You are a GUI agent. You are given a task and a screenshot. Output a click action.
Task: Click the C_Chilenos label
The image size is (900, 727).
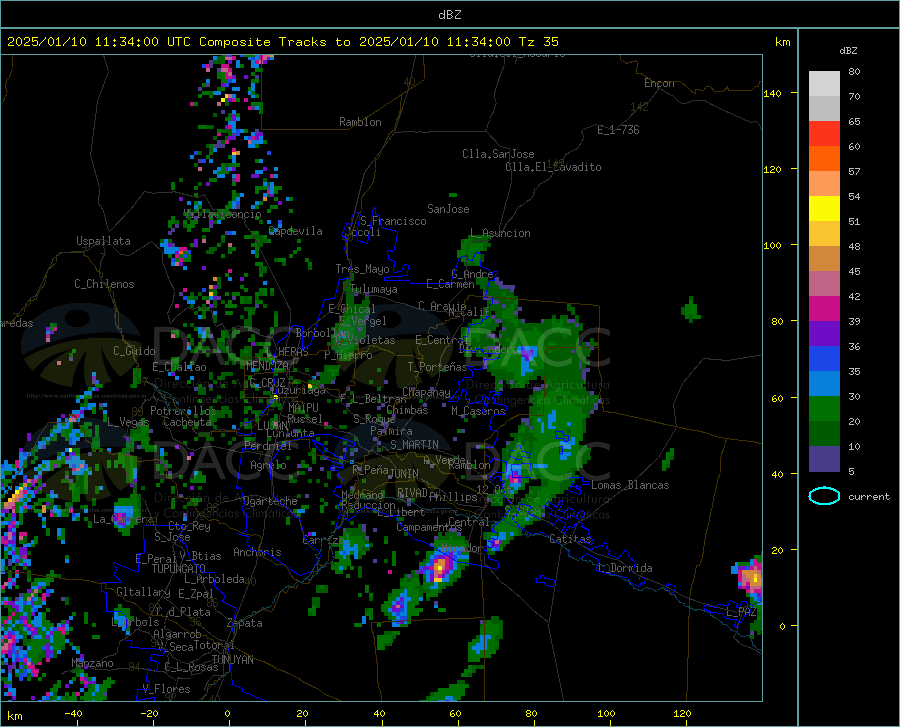[104, 284]
